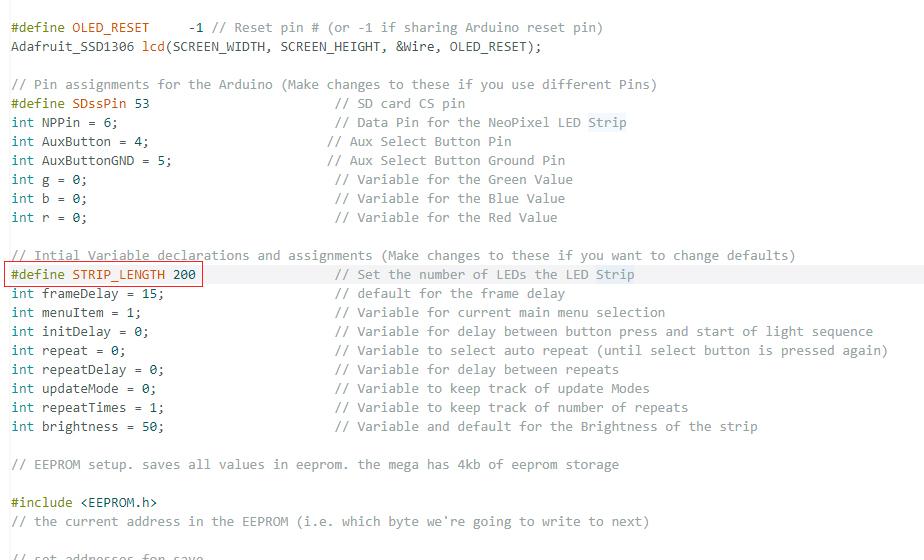Place cursor on SDssPin define line
The width and height of the screenshot is (924, 560).
(x=80, y=104)
